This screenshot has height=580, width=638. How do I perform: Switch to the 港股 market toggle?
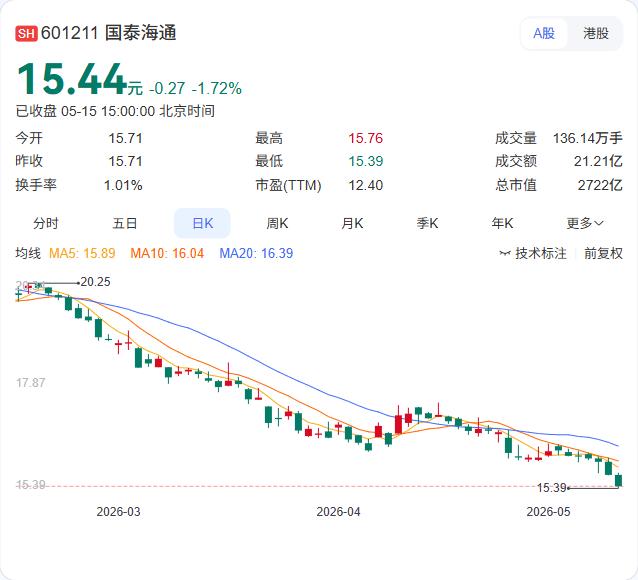click(596, 33)
